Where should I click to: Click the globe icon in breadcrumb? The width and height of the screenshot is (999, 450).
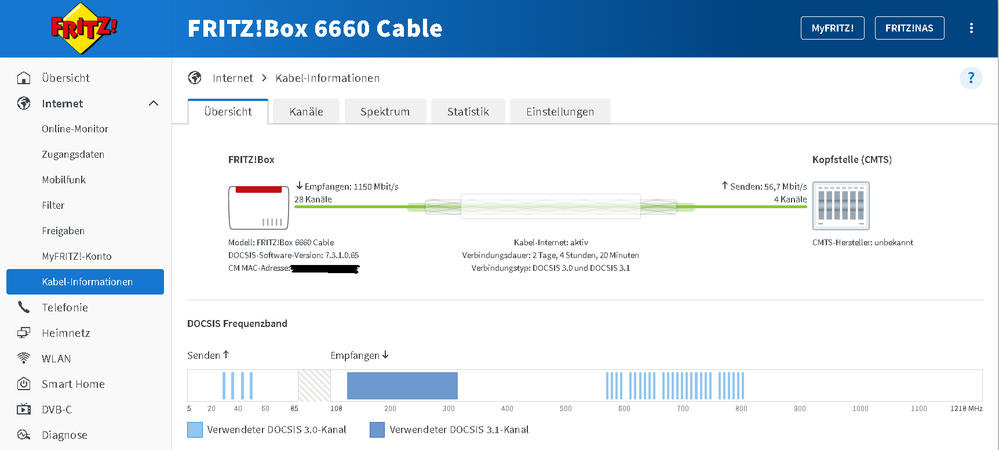click(196, 78)
